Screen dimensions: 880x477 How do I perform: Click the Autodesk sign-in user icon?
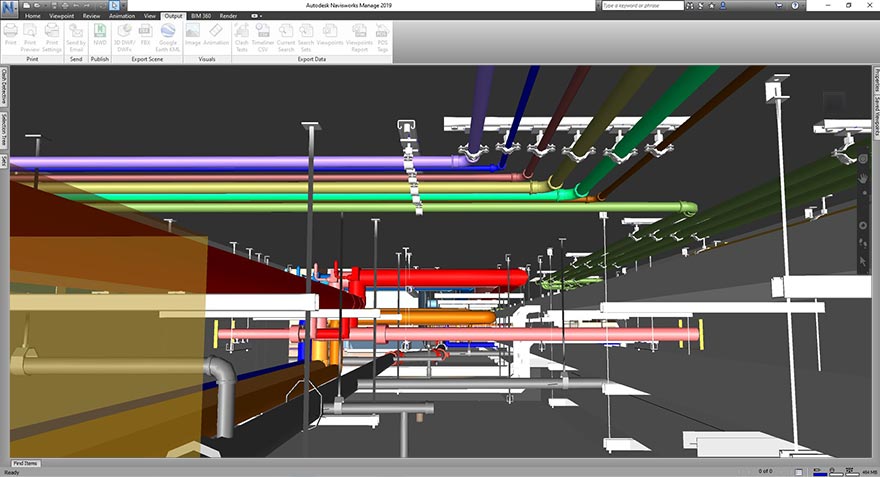(x=723, y=5)
